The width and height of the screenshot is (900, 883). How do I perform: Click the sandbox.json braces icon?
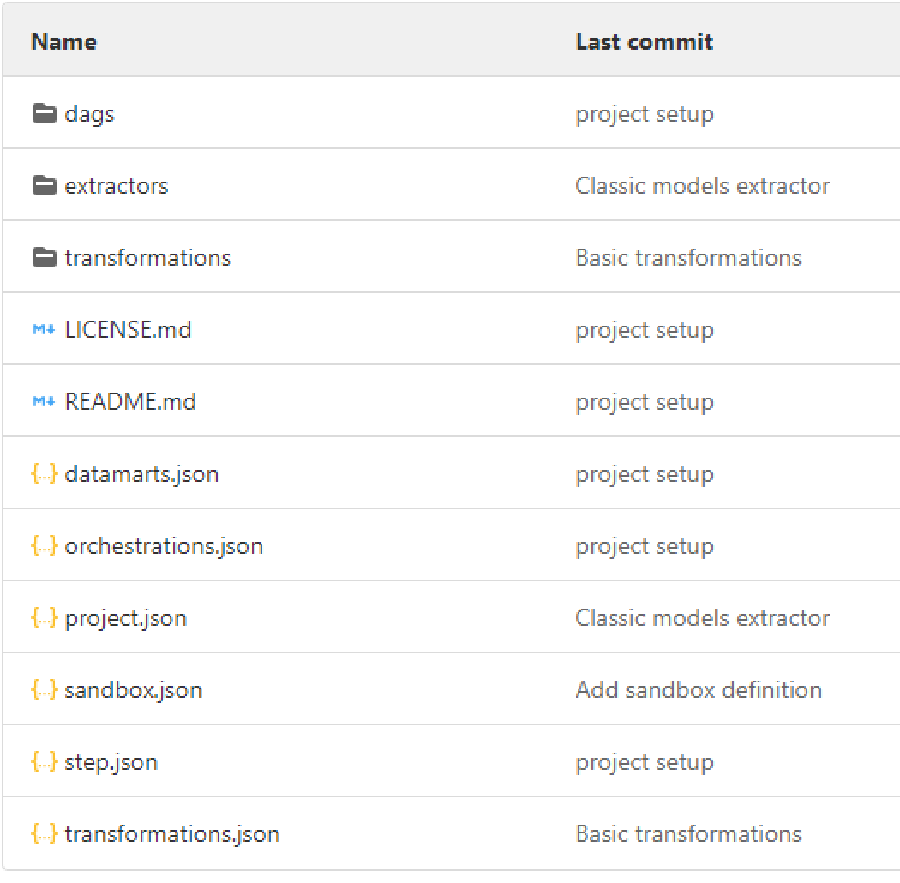click(44, 690)
